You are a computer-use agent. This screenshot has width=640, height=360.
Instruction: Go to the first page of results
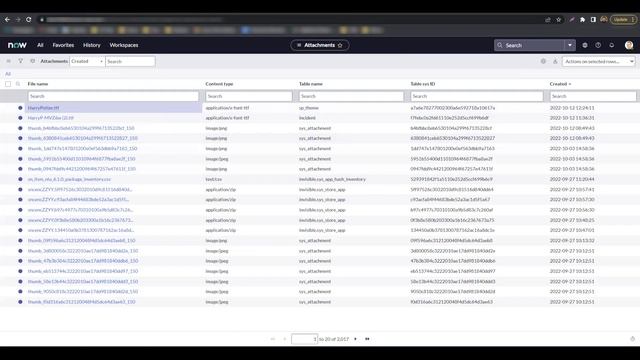click(x=273, y=339)
